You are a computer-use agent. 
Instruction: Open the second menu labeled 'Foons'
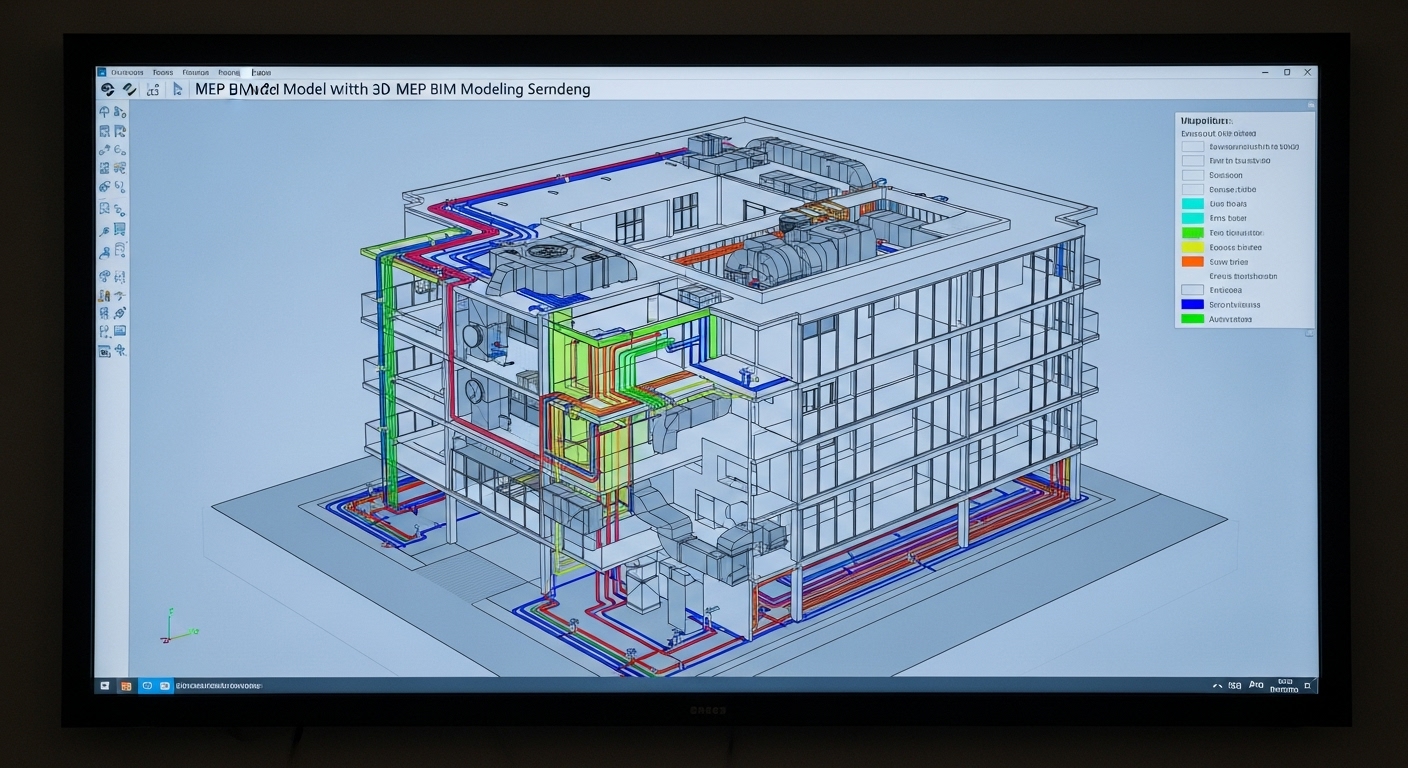(163, 72)
